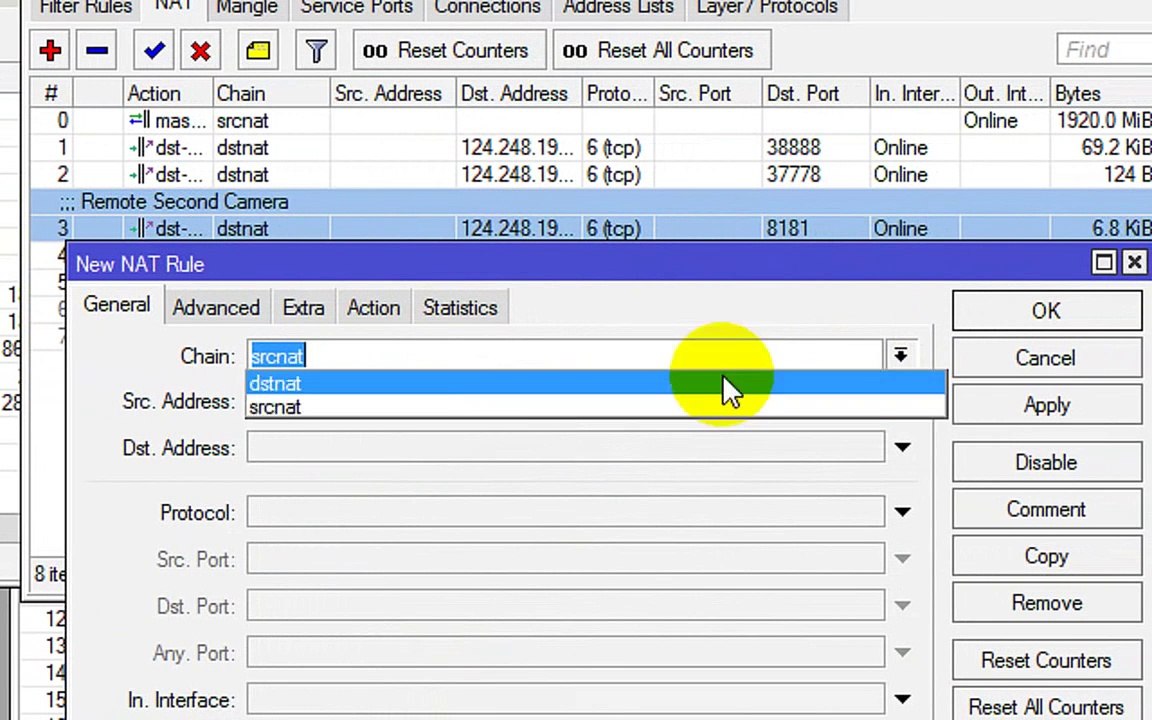
Task: Click the Dst. Address input field
Action: [x=565, y=447]
